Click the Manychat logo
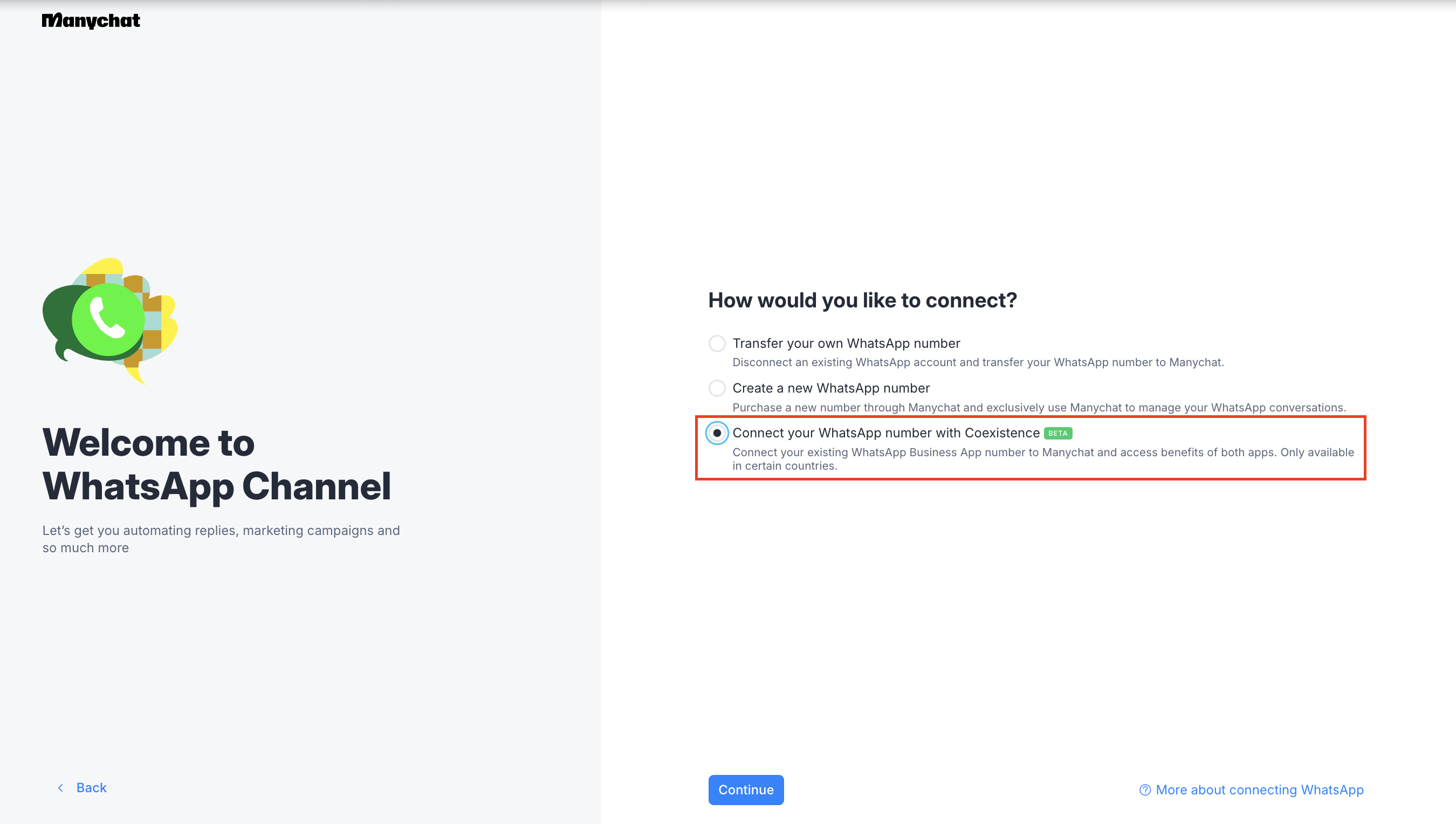Viewport: 1456px width, 824px height. (x=91, y=20)
